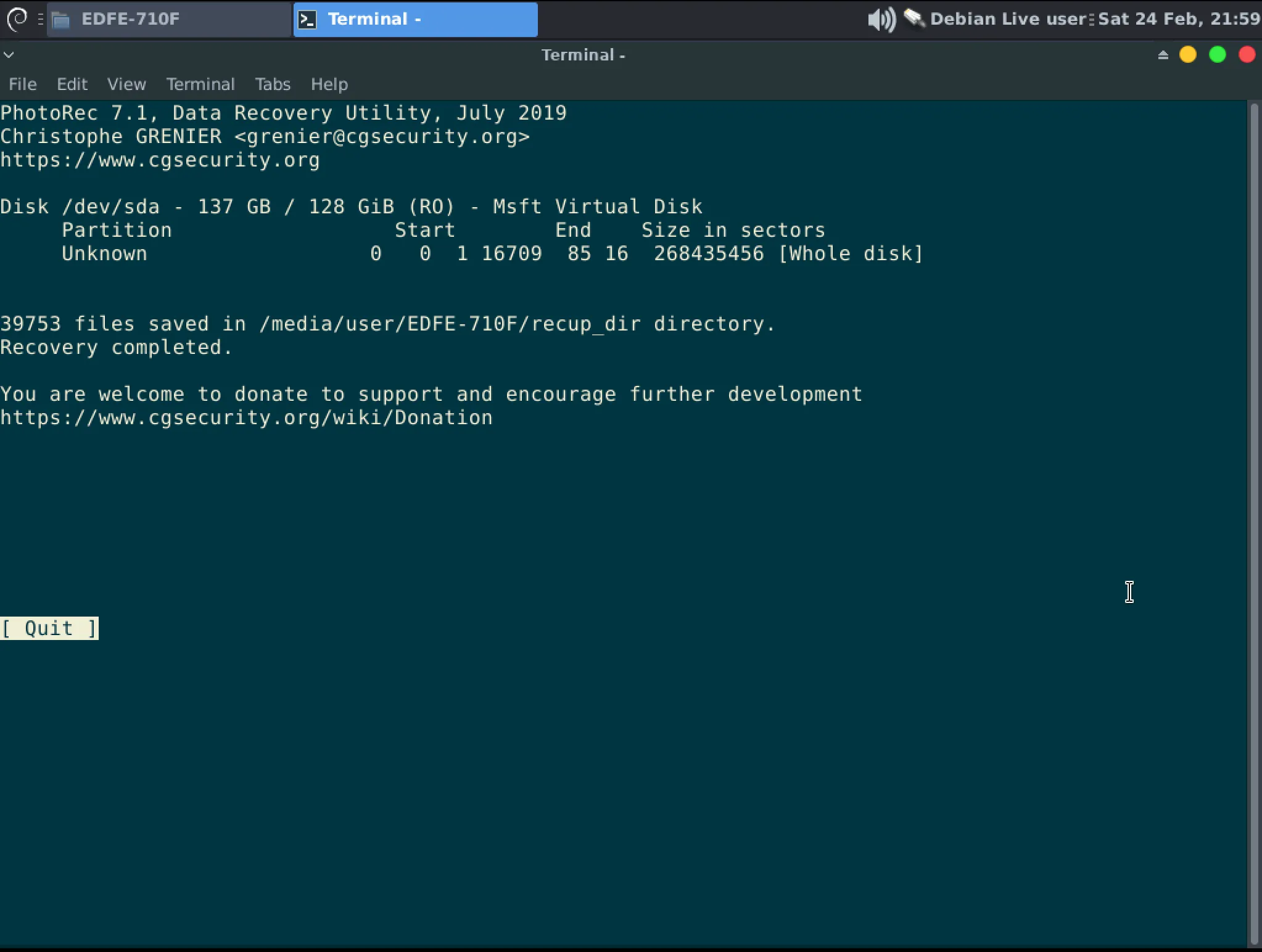1262x952 pixels.
Task: Minimize the terminal using the yellow button
Action: [1187, 55]
